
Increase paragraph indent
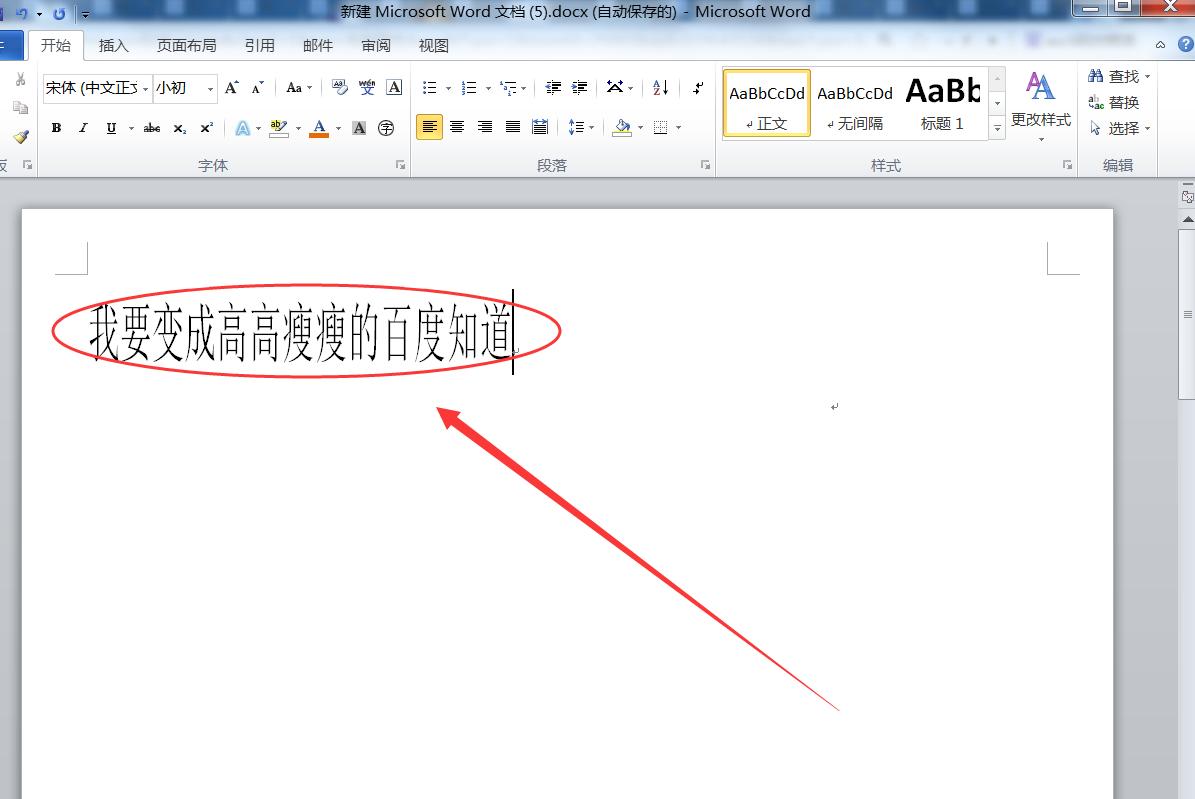[580, 88]
